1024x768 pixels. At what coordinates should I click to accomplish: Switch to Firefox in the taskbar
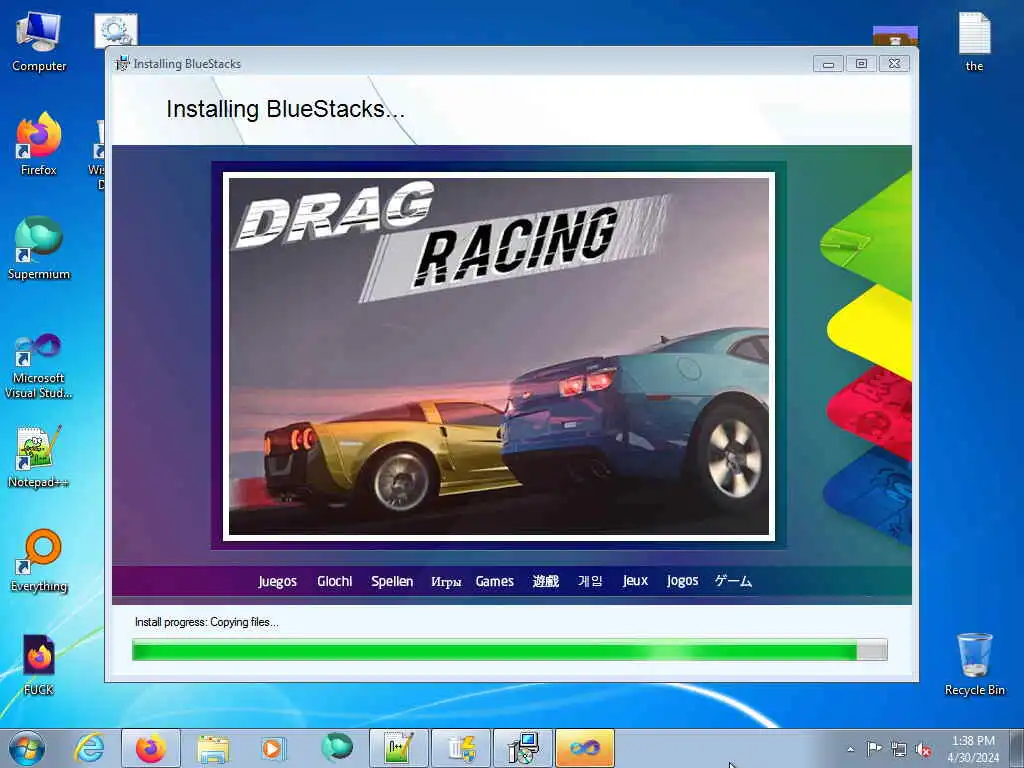pos(151,748)
